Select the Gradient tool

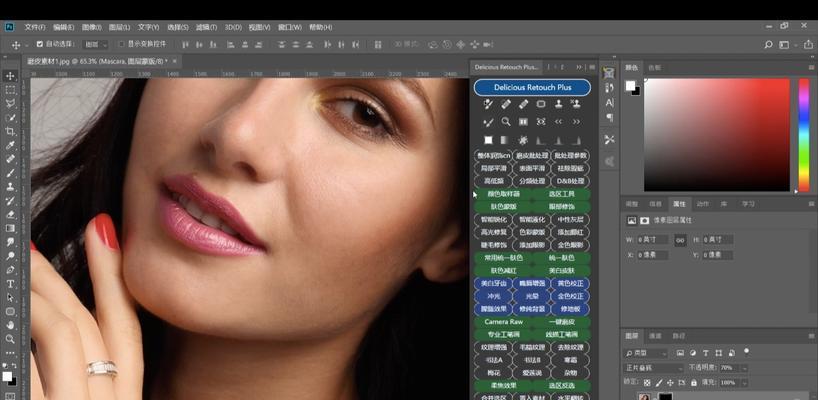(x=10, y=228)
